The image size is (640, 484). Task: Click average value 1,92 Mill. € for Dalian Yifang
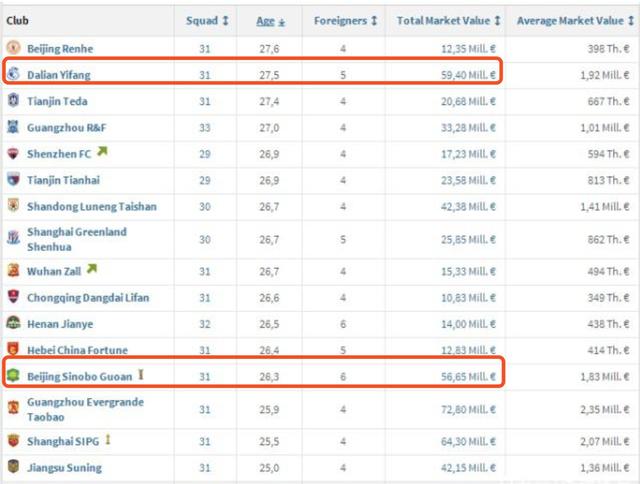(605, 75)
